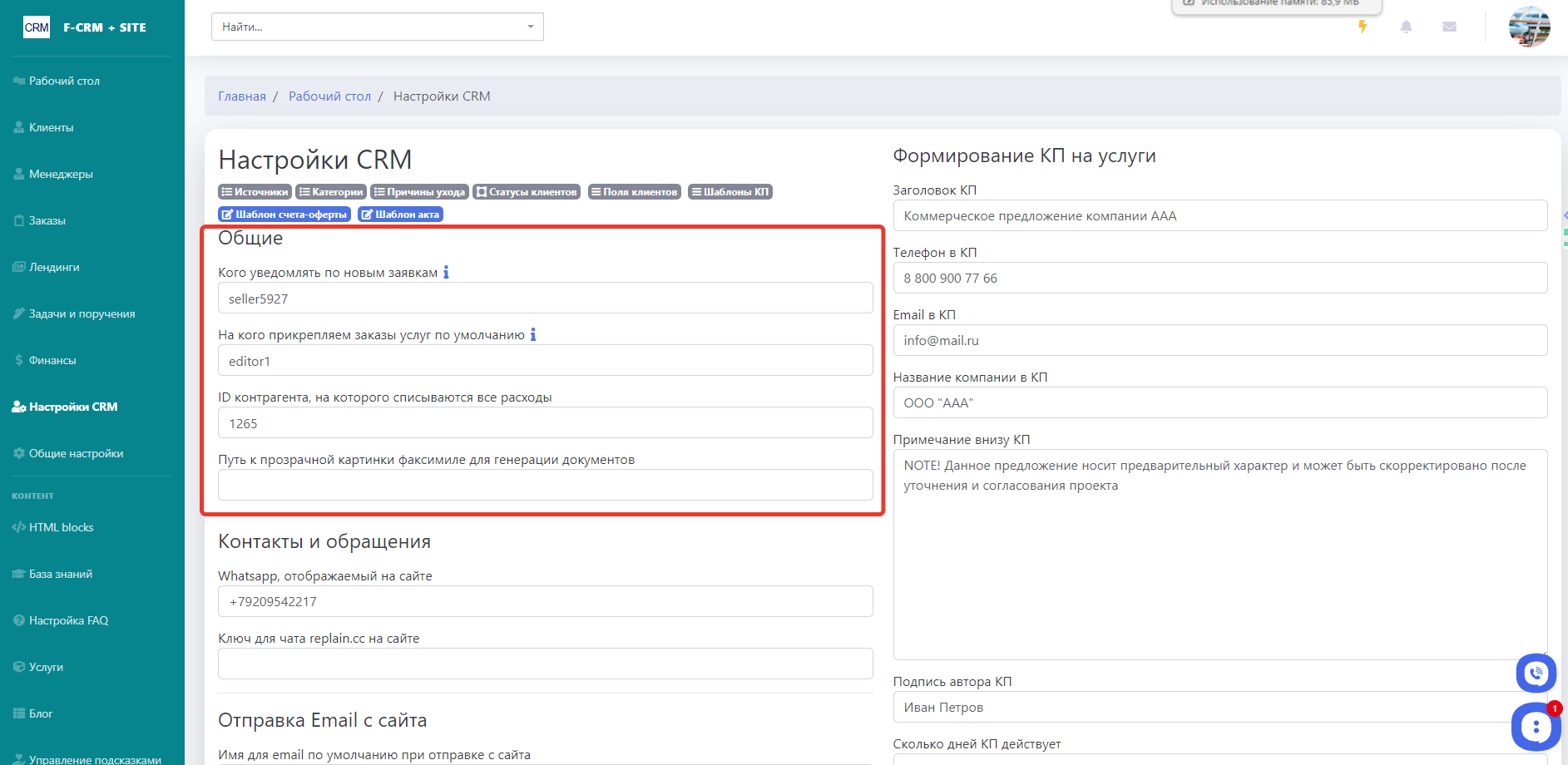The width and height of the screenshot is (1568, 765).
Task: Click the user avatar picture
Action: tap(1529, 27)
